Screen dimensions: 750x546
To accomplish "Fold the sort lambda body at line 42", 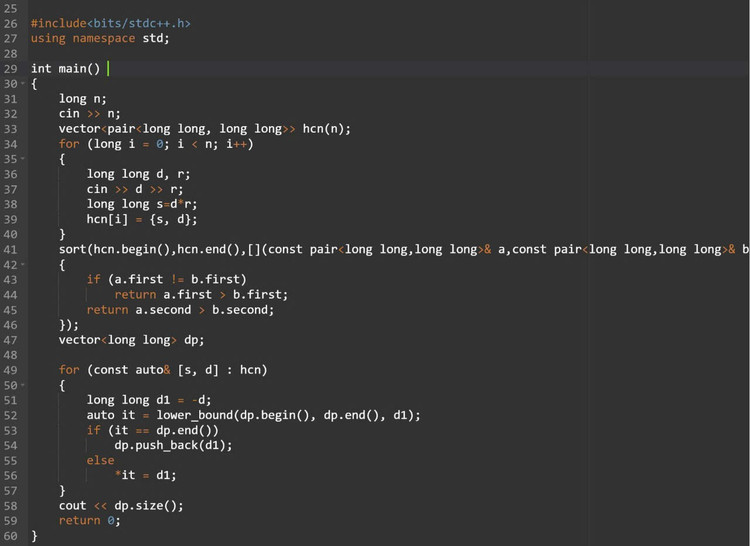I will click(22, 265).
